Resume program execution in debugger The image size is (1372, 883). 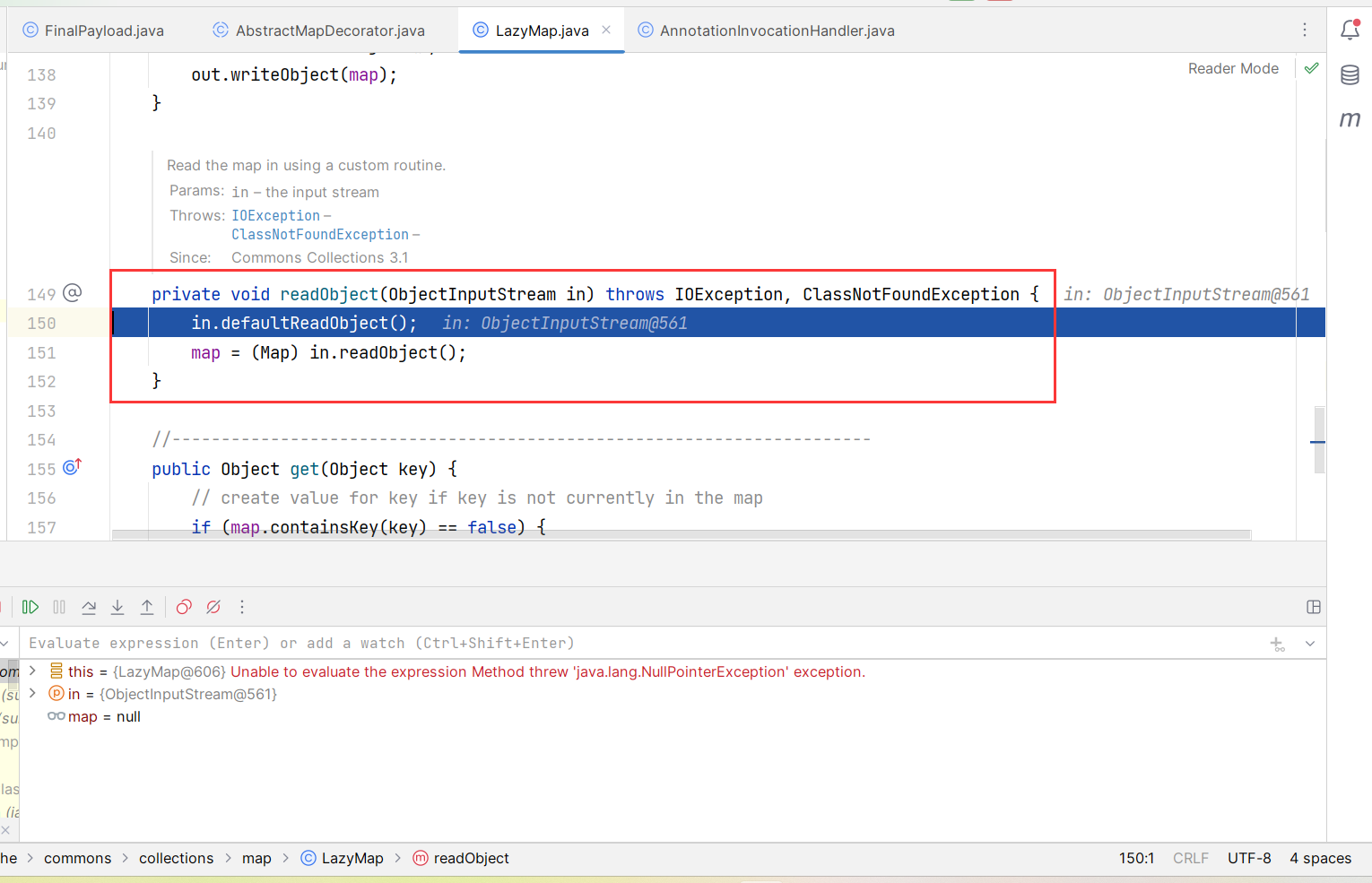pos(30,607)
